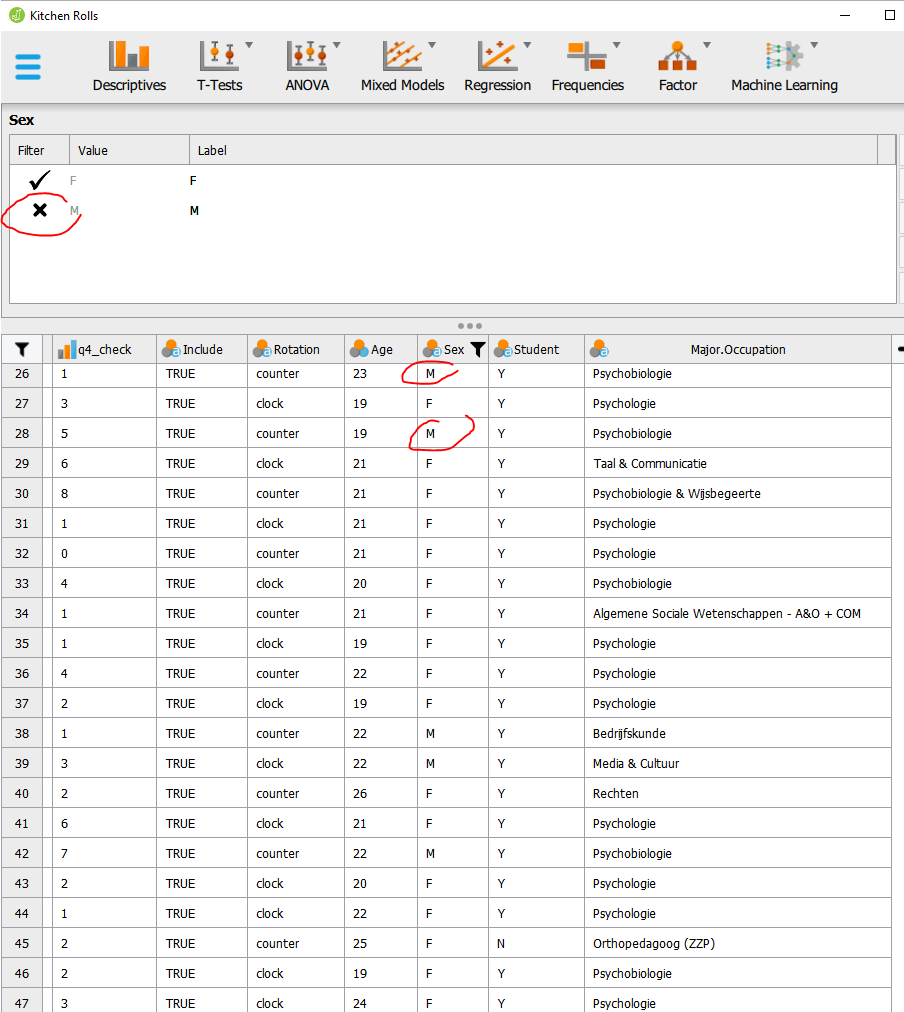This screenshot has width=904, height=1012.
Task: Click the three-dot panel divider handle
Action: tap(470, 326)
